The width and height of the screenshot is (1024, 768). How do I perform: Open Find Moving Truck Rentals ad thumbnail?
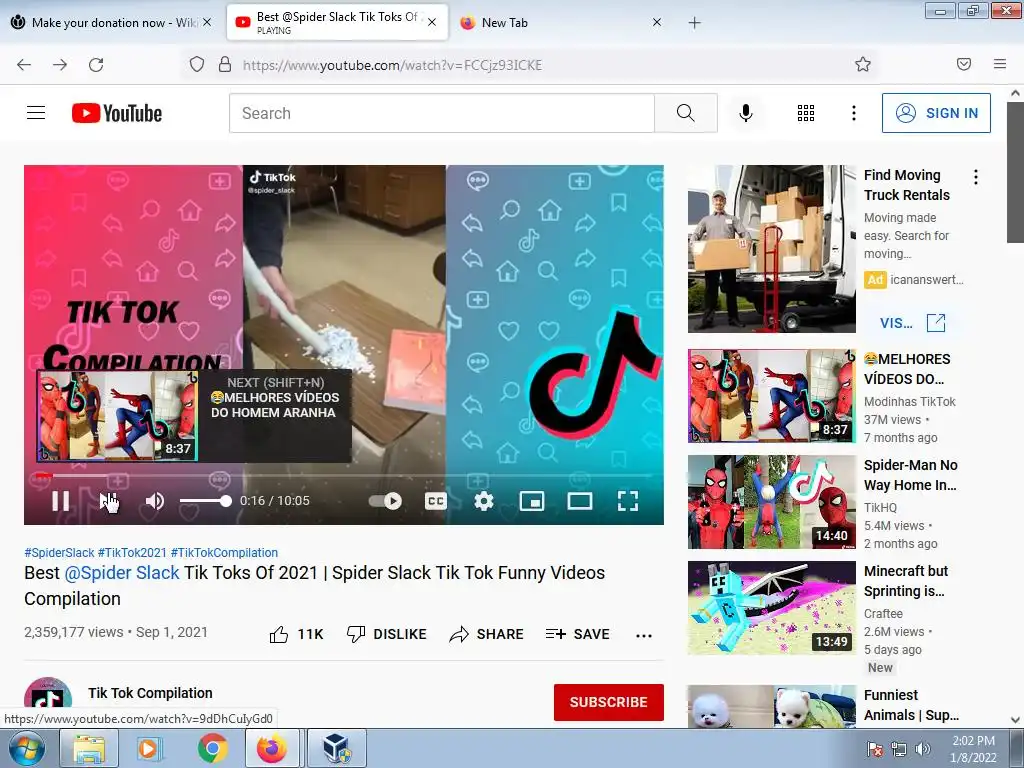coord(771,249)
